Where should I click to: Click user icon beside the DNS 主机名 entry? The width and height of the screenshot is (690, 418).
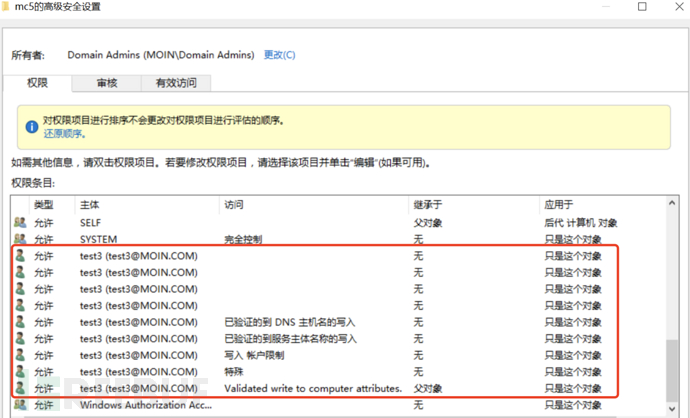(x=20, y=322)
